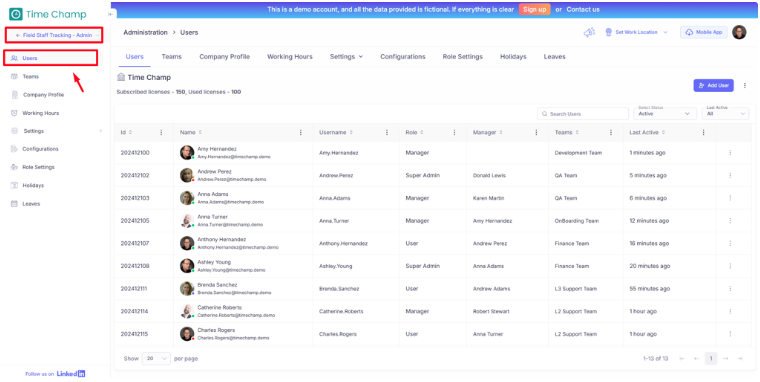Open the Set Work Location dropdown
Image resolution: width=760 pixels, height=382 pixels.
point(636,32)
